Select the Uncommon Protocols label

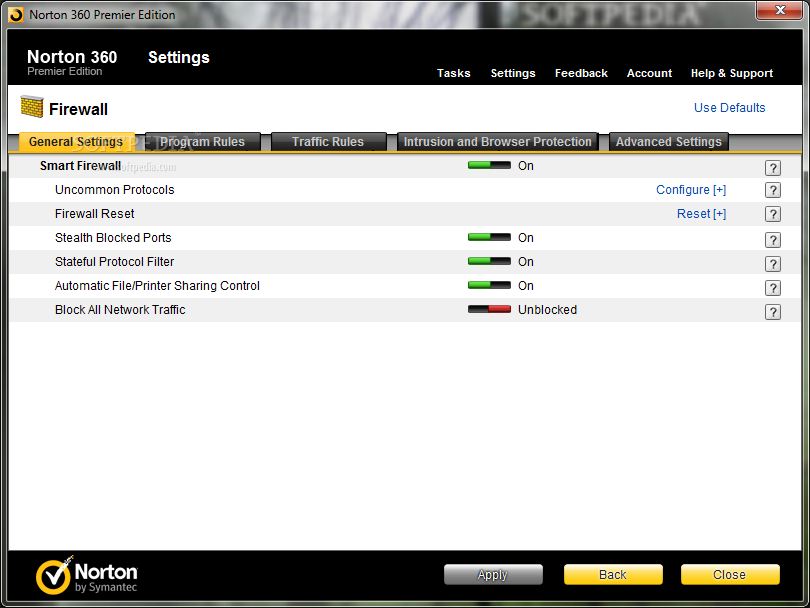115,190
